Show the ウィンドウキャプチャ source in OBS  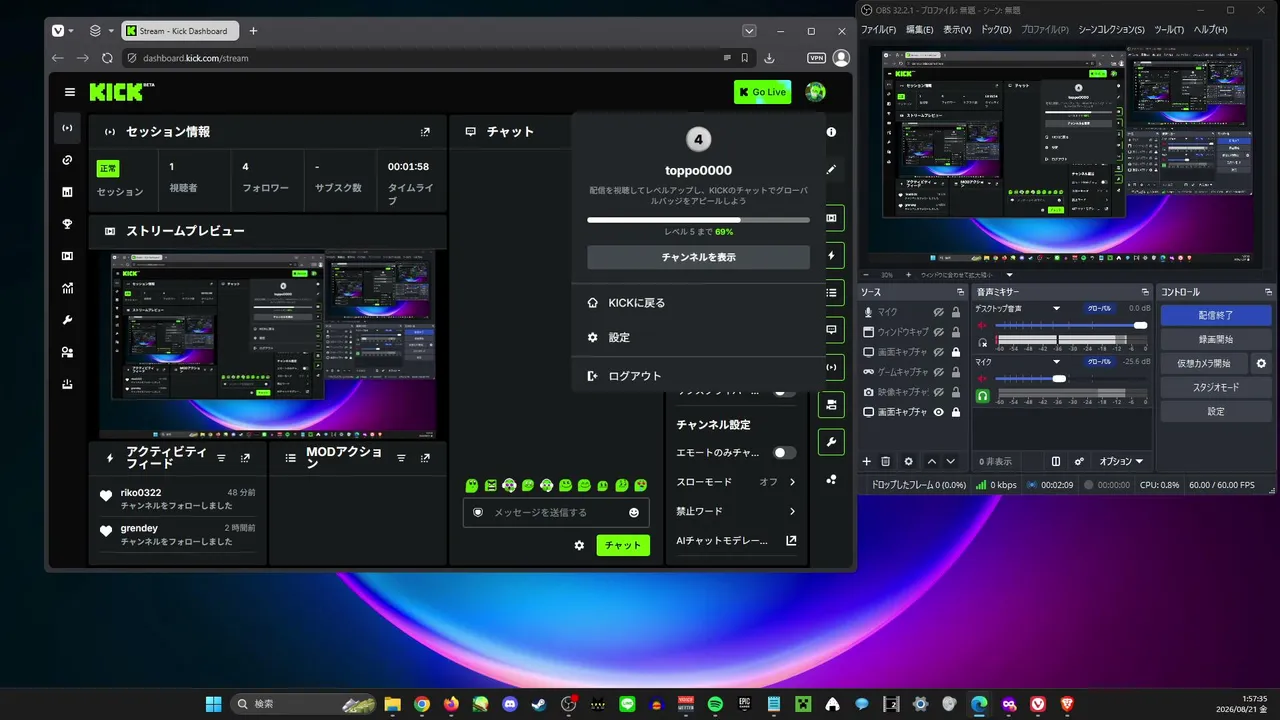[x=939, y=332]
